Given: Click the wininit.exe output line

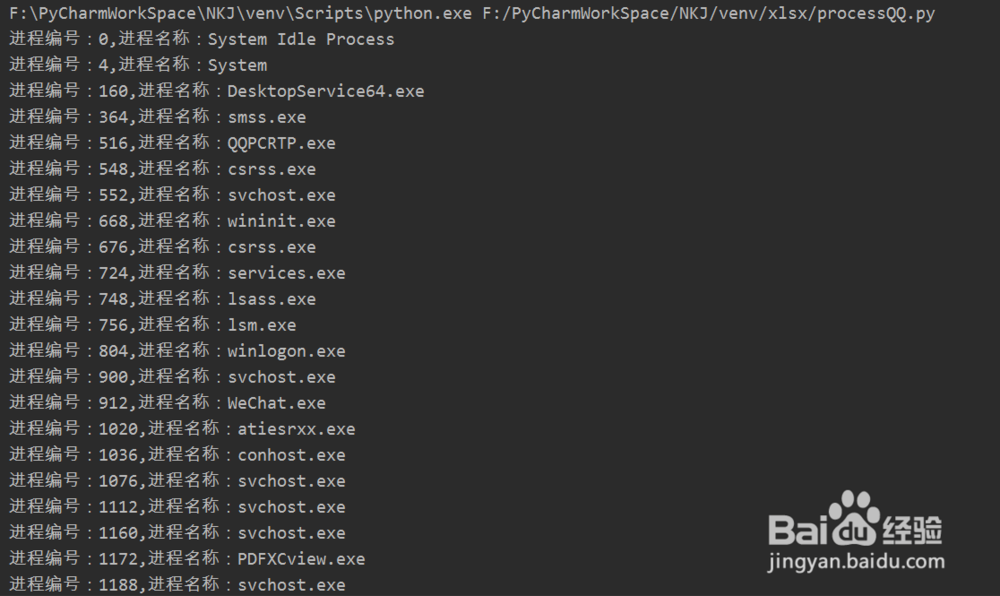Looking at the screenshot, I should pyautogui.click(x=172, y=221).
